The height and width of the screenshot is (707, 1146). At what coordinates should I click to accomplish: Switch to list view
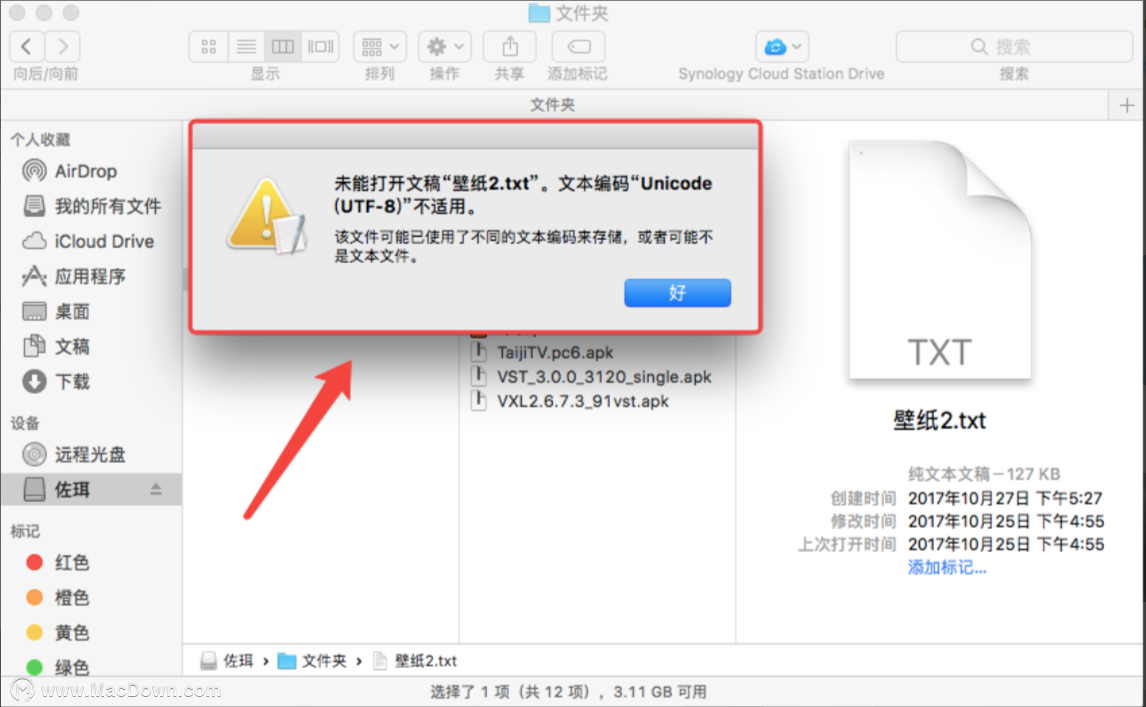click(246, 47)
